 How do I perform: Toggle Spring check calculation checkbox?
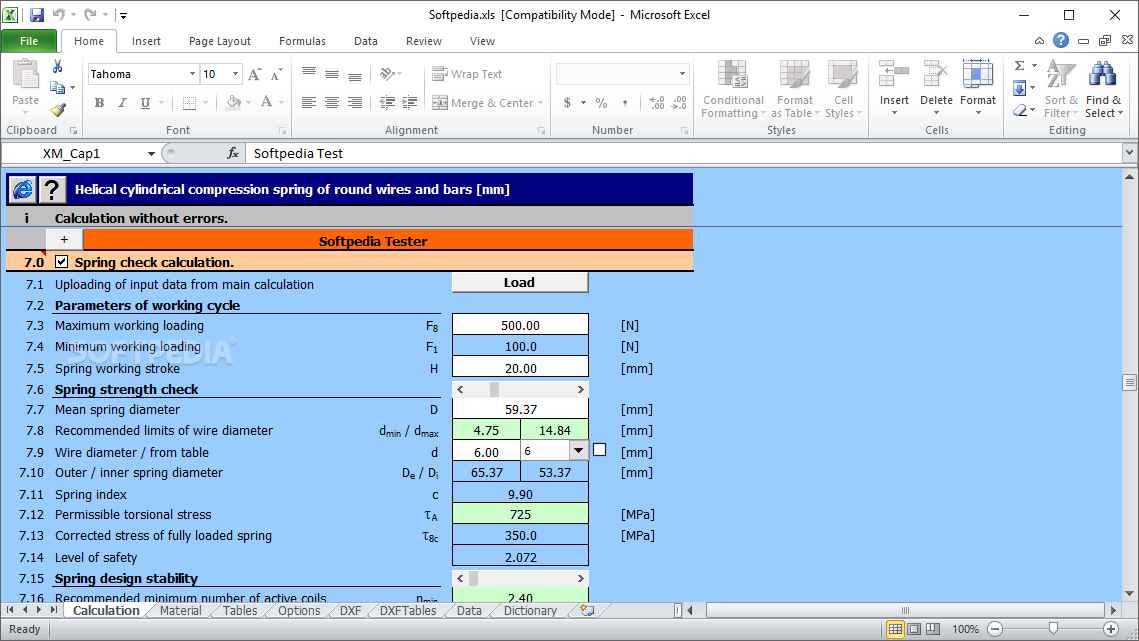pyautogui.click(x=62, y=262)
